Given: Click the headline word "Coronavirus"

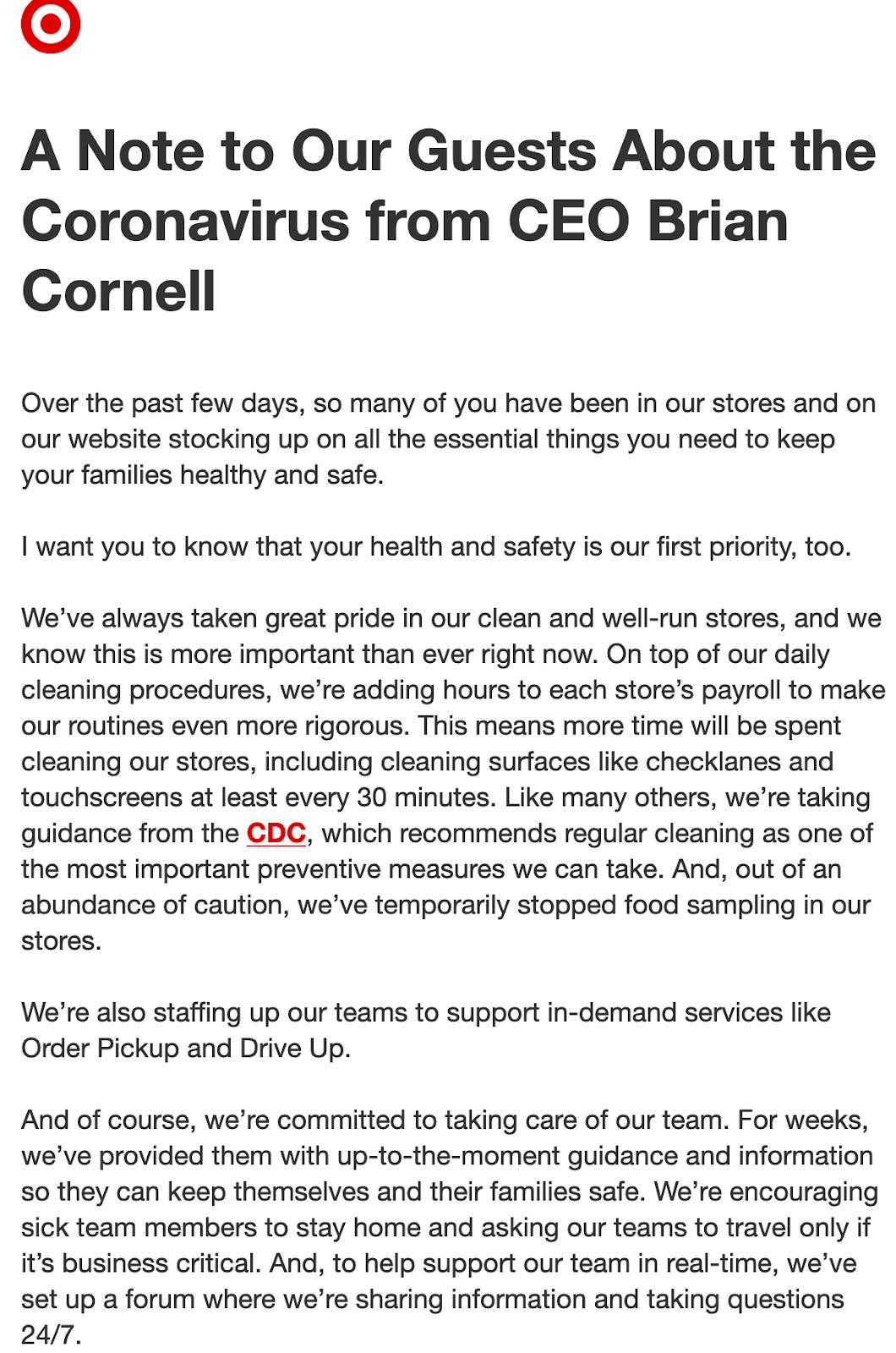Looking at the screenshot, I should pos(184,222).
